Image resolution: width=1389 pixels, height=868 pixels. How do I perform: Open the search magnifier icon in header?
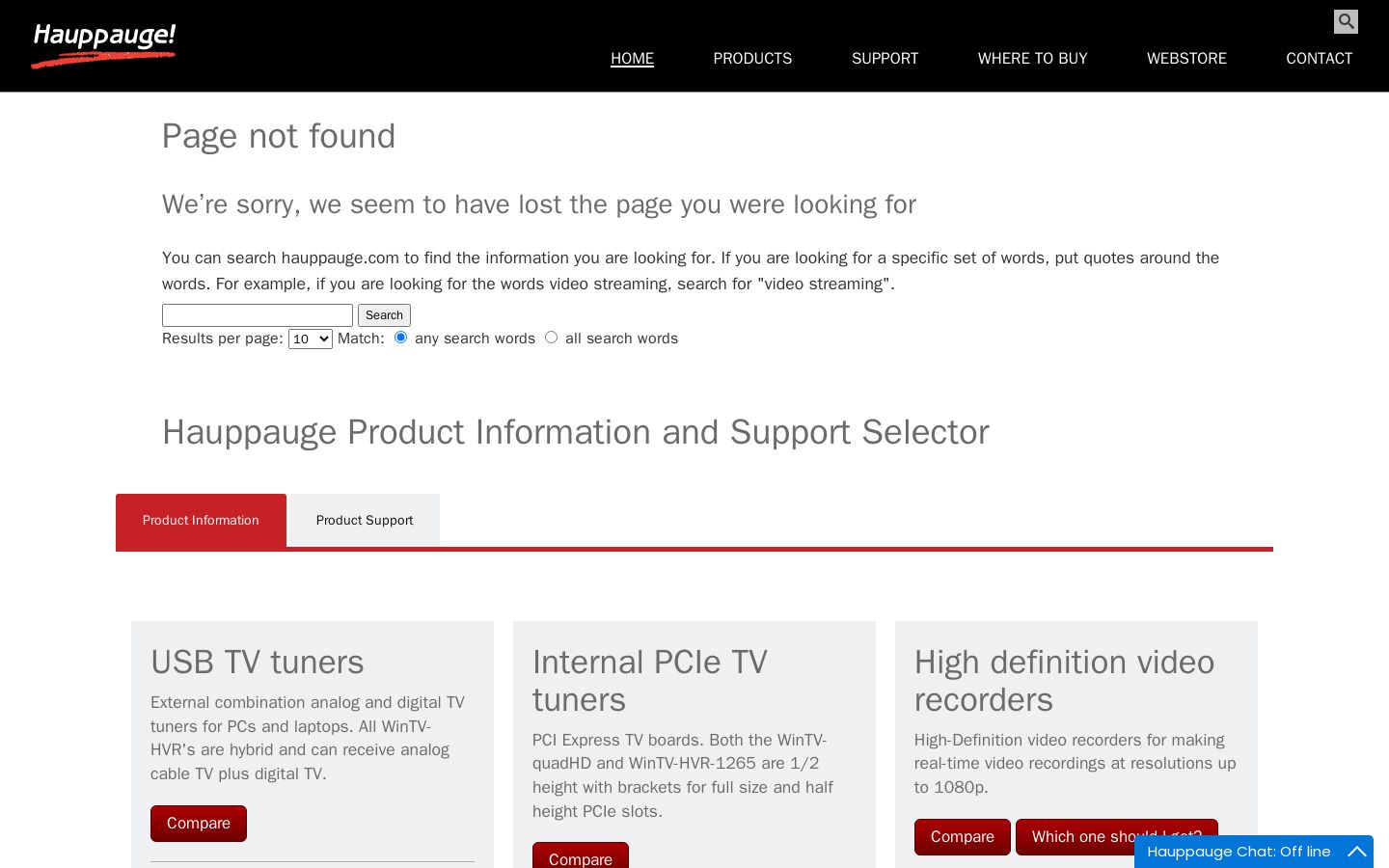coord(1346,21)
